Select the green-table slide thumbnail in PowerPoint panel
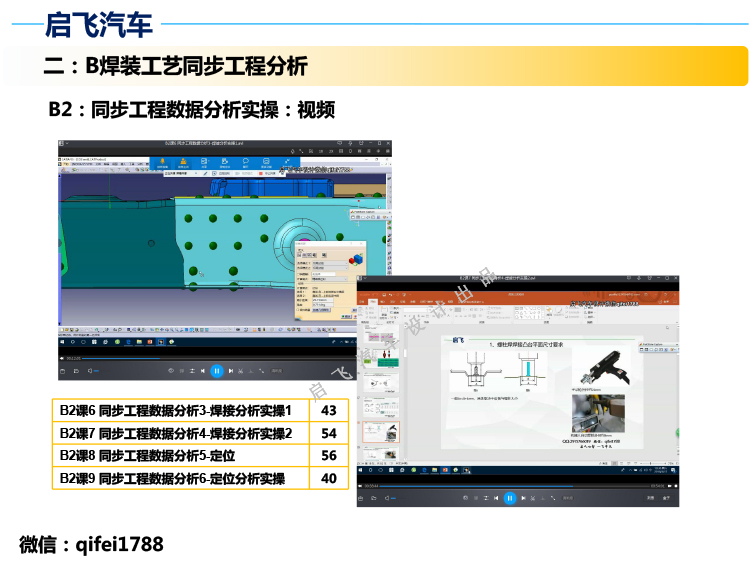Screen dimensions: 750x563 pos(381,358)
